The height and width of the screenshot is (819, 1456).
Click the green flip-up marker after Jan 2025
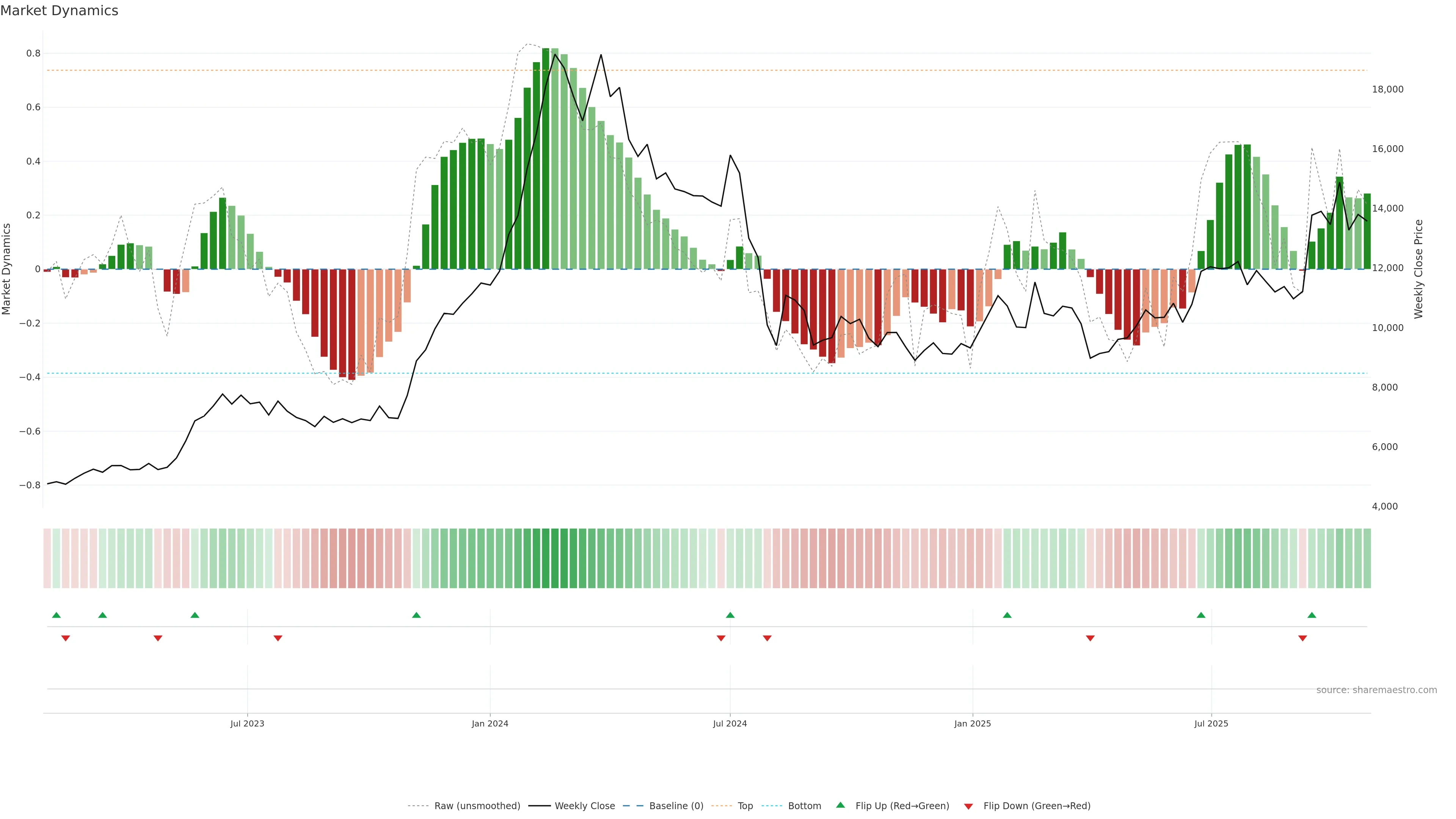click(1007, 615)
